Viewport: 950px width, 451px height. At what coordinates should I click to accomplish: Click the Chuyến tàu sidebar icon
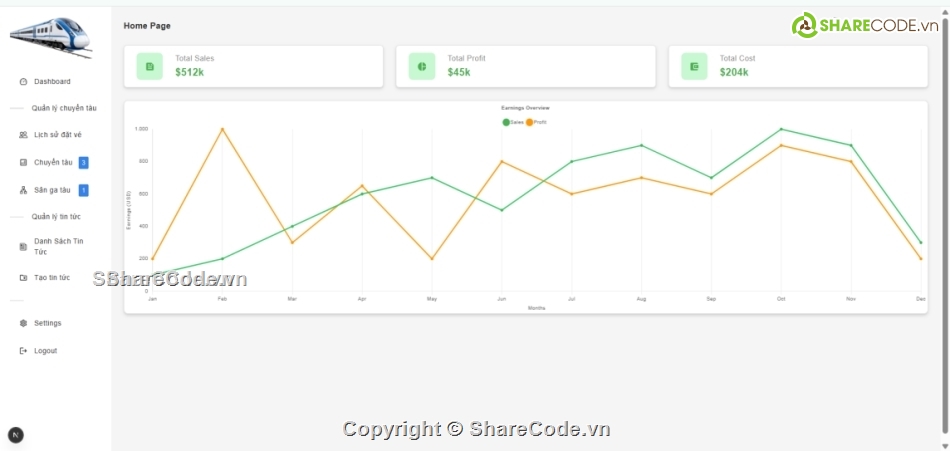point(23,162)
